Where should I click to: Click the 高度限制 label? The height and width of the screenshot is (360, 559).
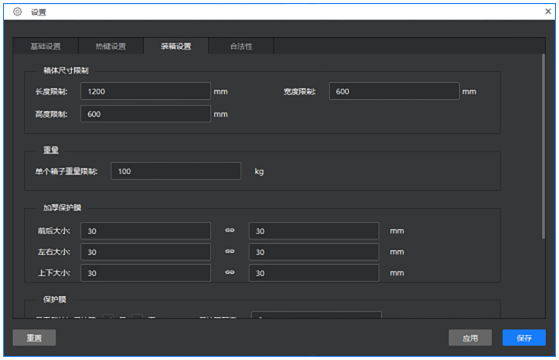pyautogui.click(x=51, y=114)
